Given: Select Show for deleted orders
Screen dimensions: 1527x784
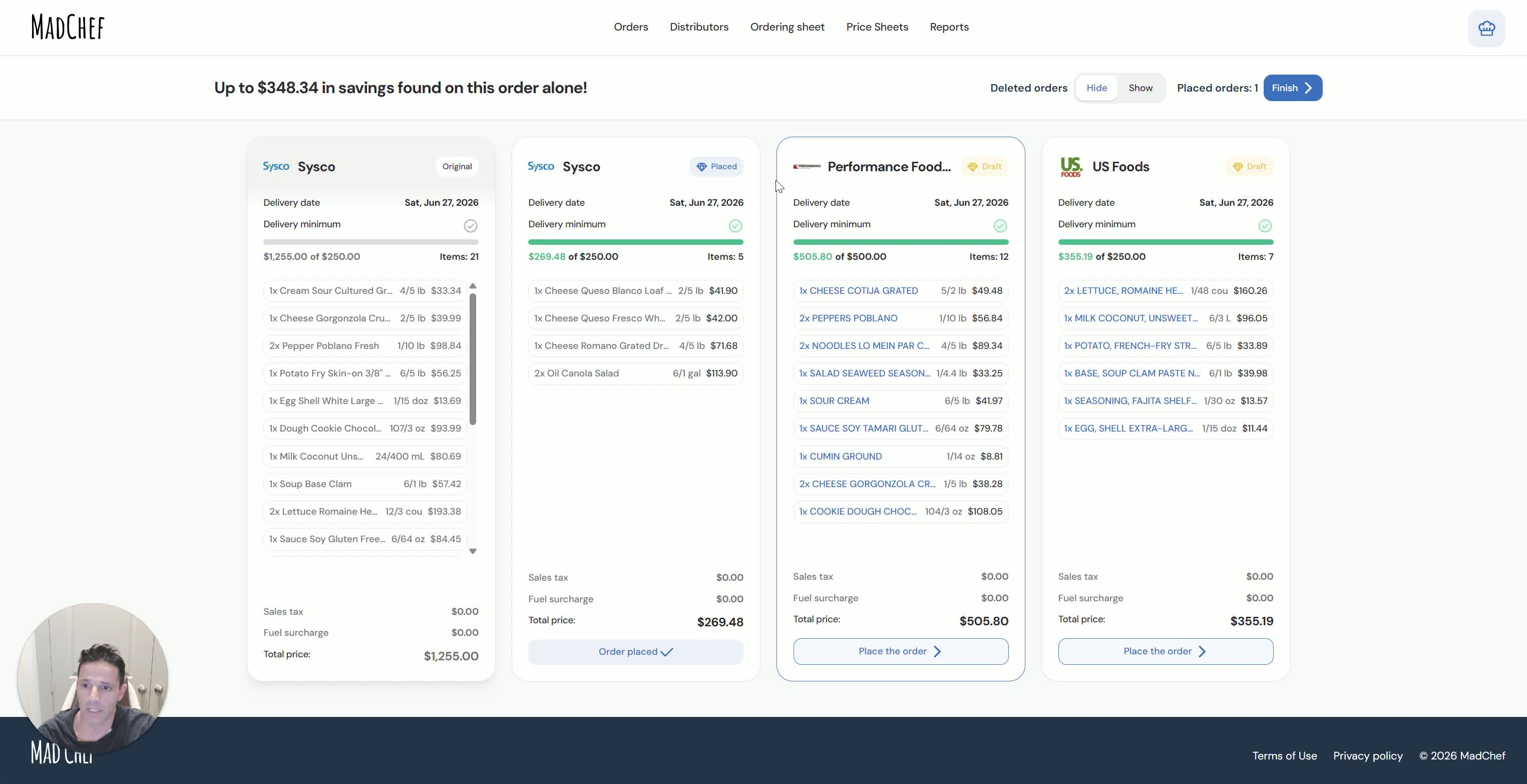Looking at the screenshot, I should pyautogui.click(x=1140, y=88).
